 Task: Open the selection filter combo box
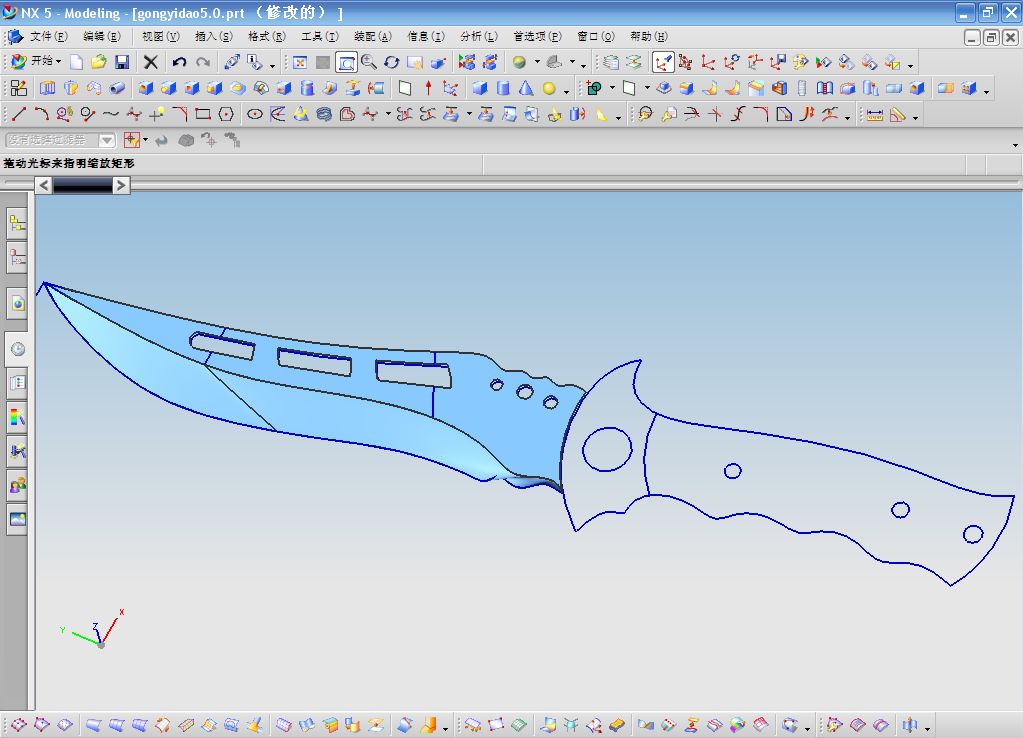click(60, 140)
